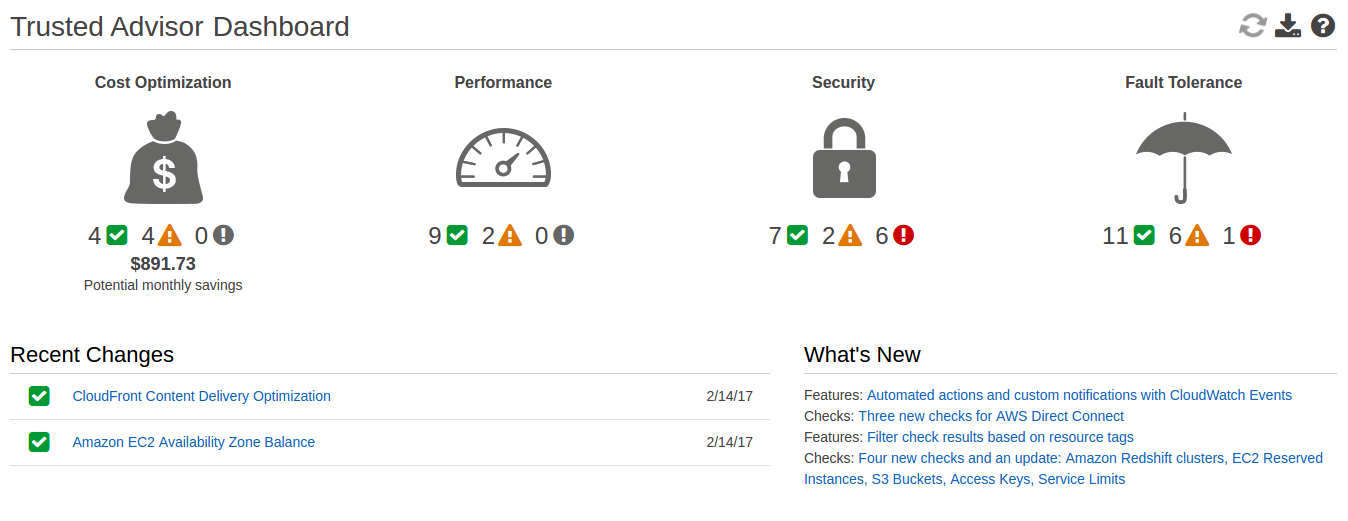Image resolution: width=1348 pixels, height=521 pixels.
Task: Select the Security heading
Action: pos(843,83)
